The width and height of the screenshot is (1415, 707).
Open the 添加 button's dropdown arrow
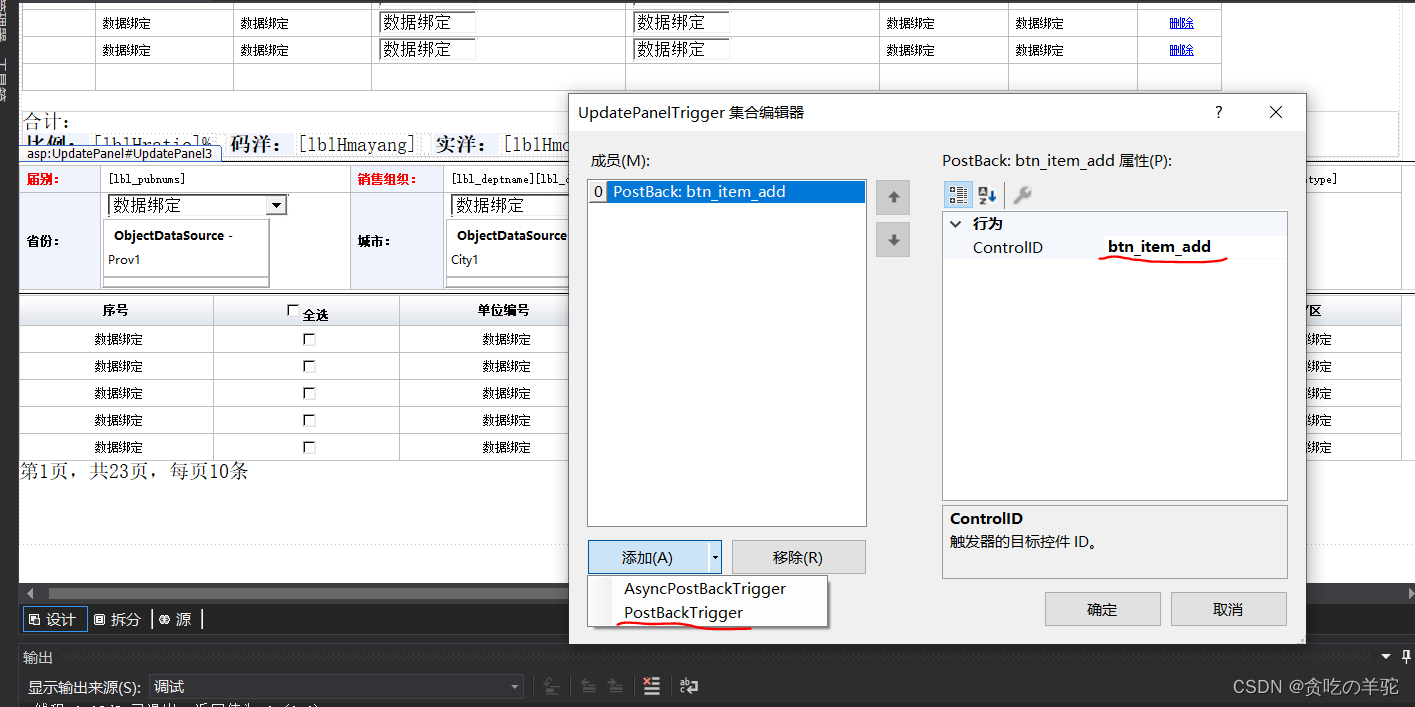tap(716, 557)
